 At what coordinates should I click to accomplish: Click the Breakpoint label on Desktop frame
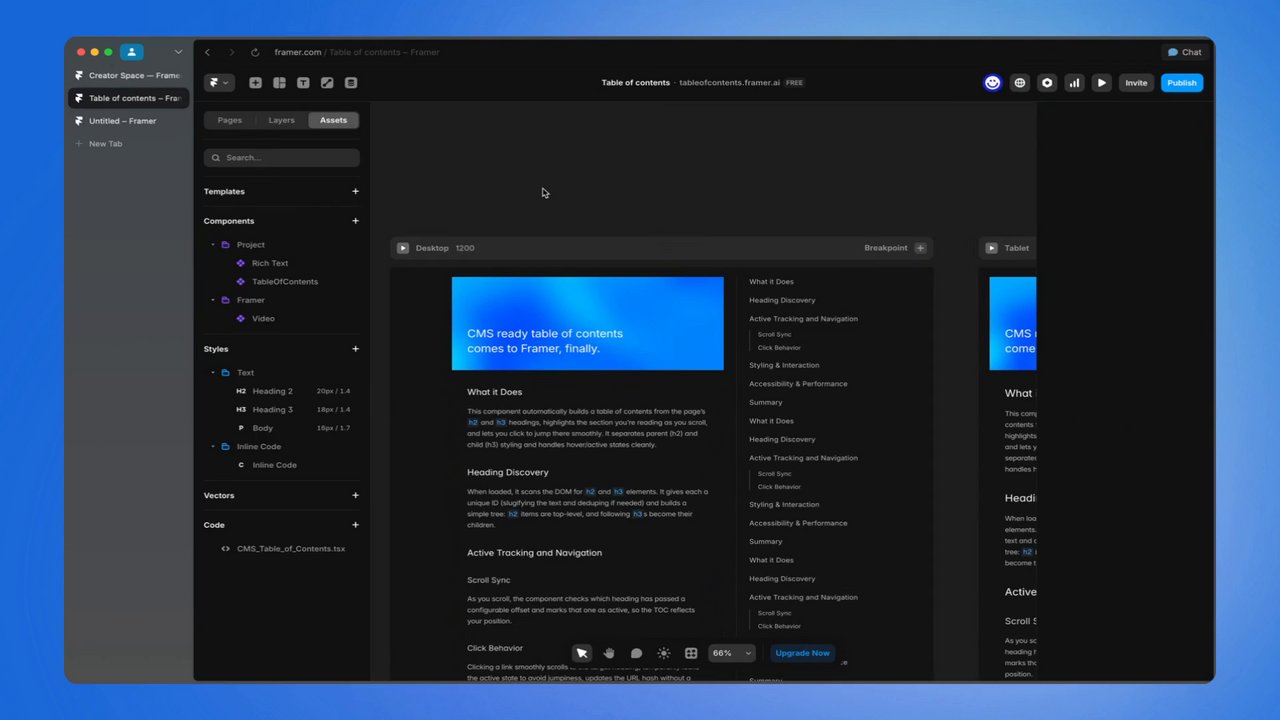tap(886, 248)
